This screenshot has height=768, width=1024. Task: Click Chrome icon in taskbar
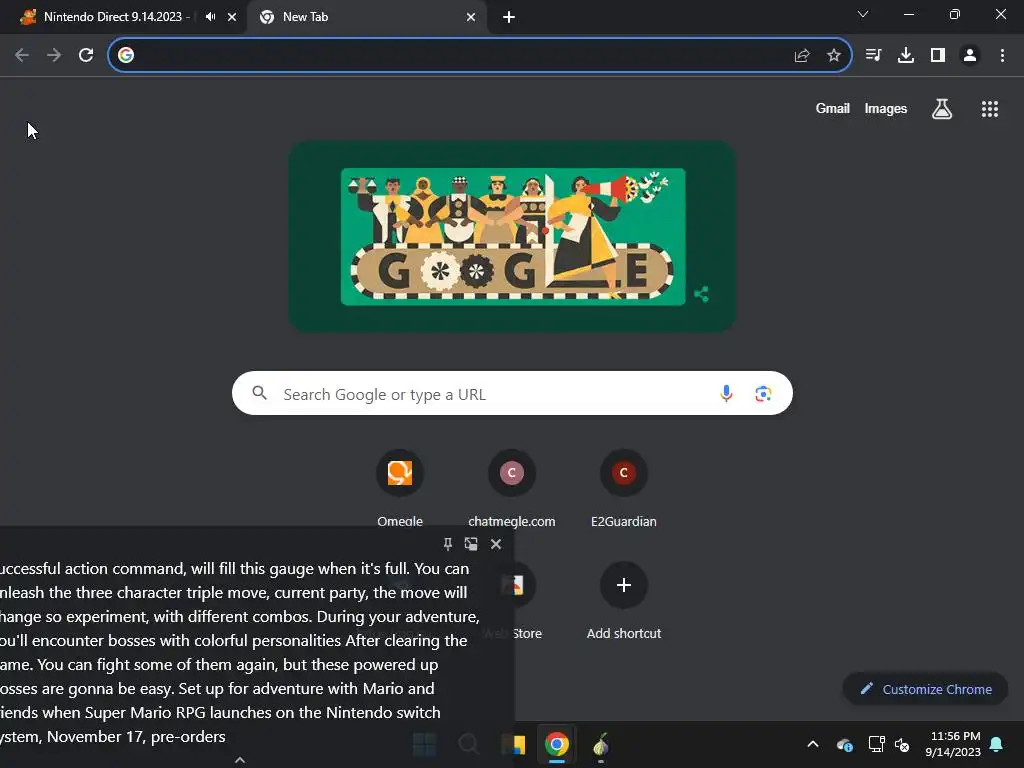[557, 744]
